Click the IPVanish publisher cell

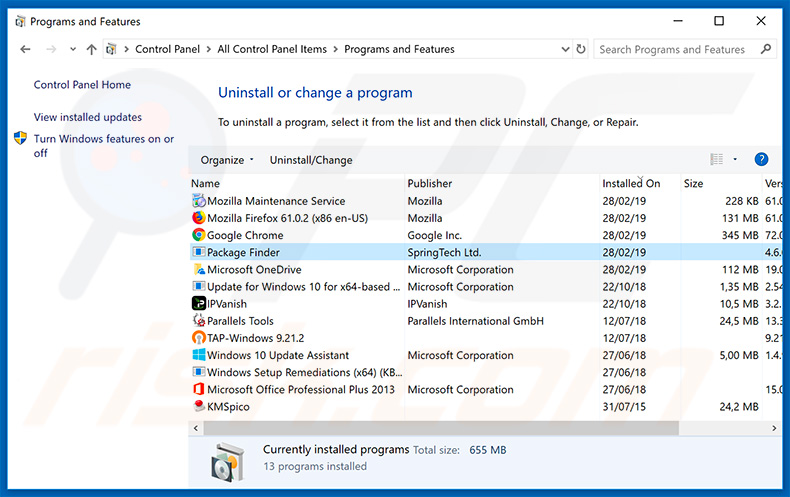tap(427, 303)
